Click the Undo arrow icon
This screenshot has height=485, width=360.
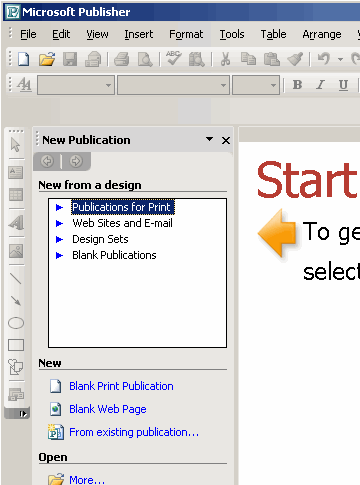[324, 59]
